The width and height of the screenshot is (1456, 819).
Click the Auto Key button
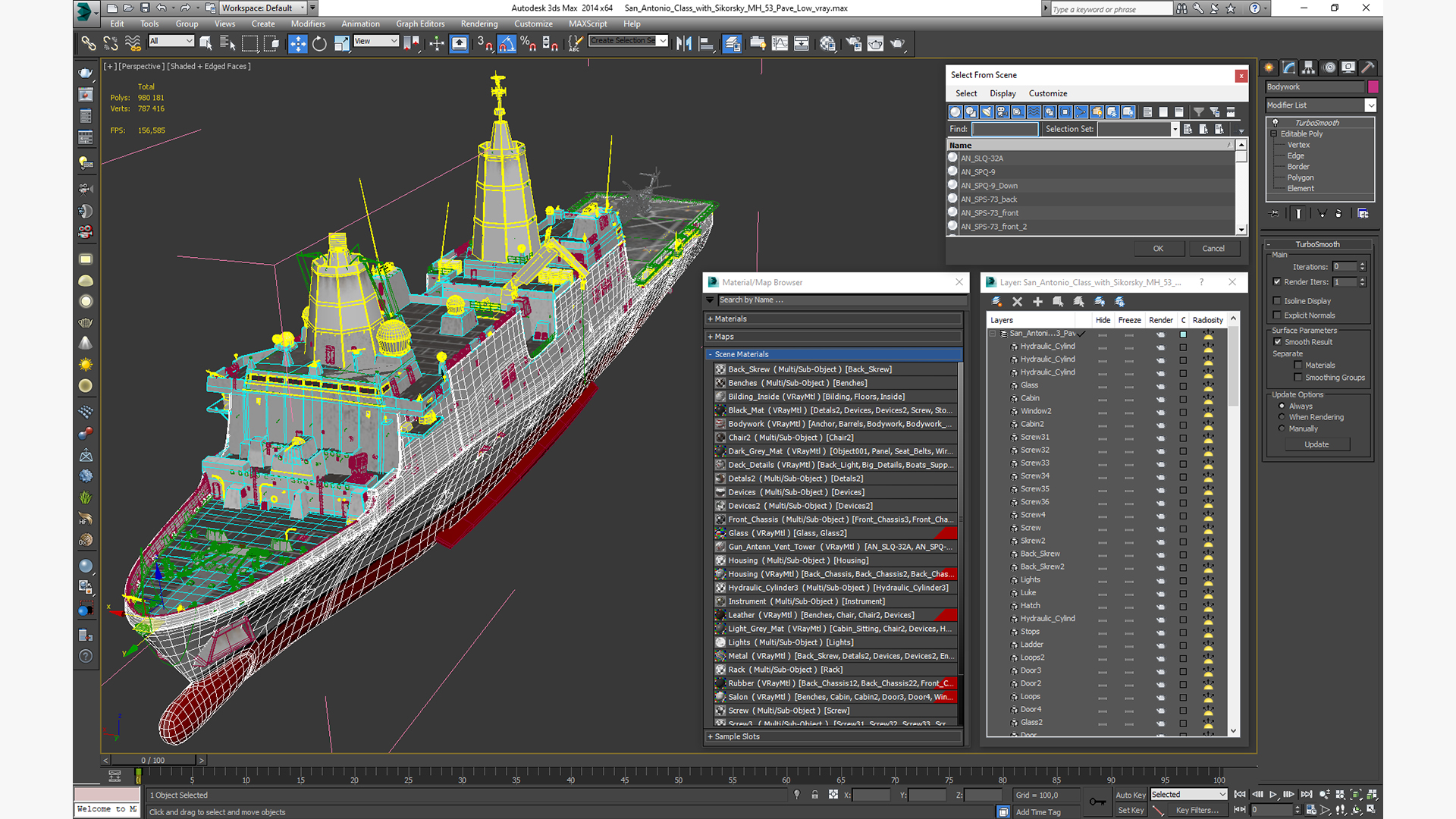click(1130, 795)
